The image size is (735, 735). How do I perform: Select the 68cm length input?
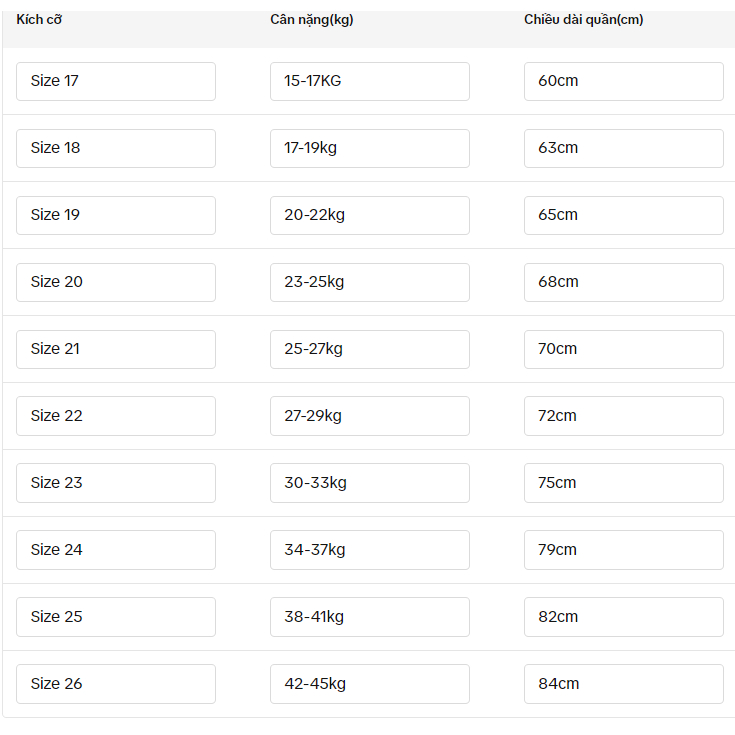624,282
